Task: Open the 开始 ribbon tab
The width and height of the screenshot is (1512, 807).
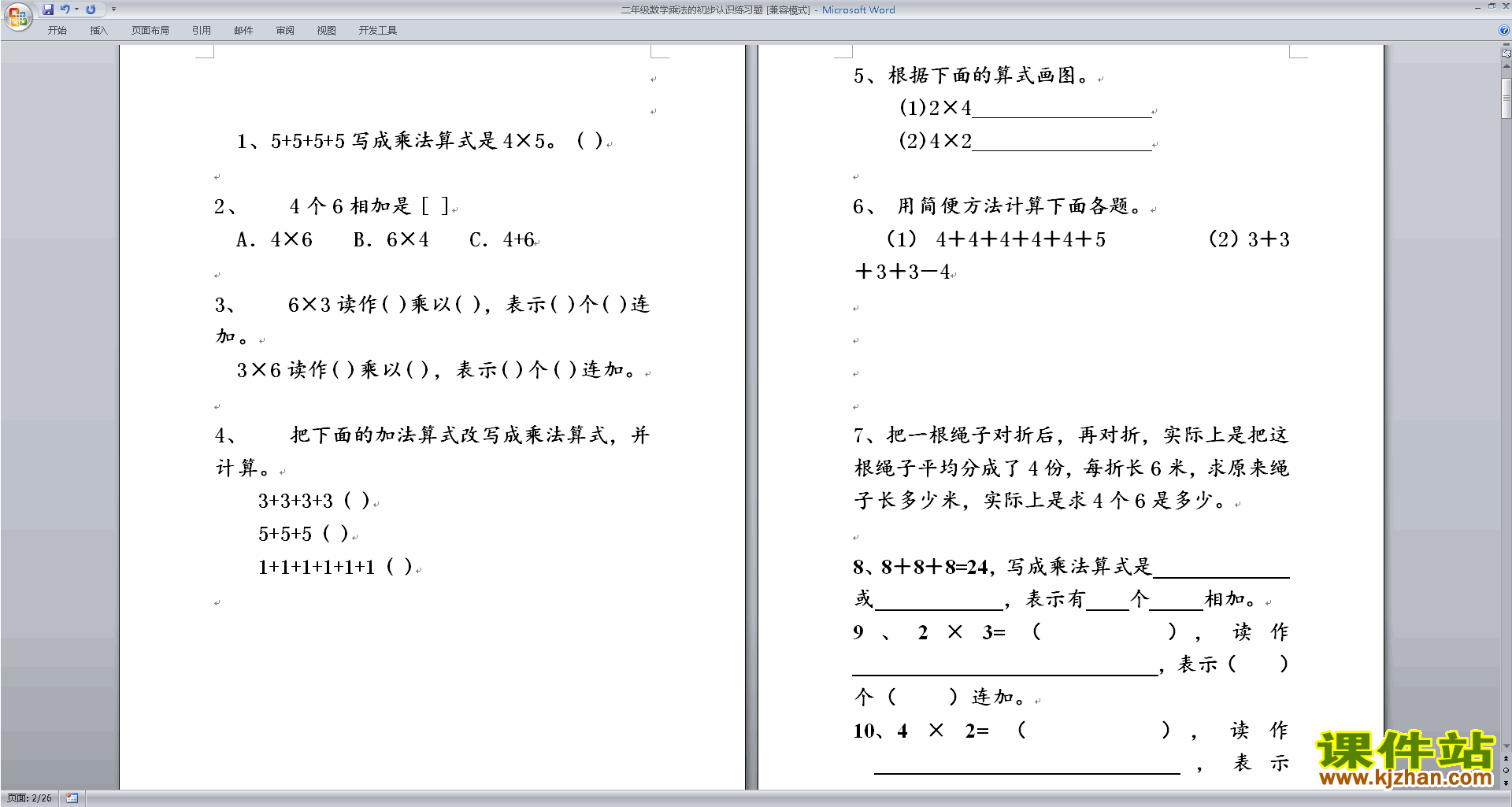Action: pyautogui.click(x=57, y=31)
